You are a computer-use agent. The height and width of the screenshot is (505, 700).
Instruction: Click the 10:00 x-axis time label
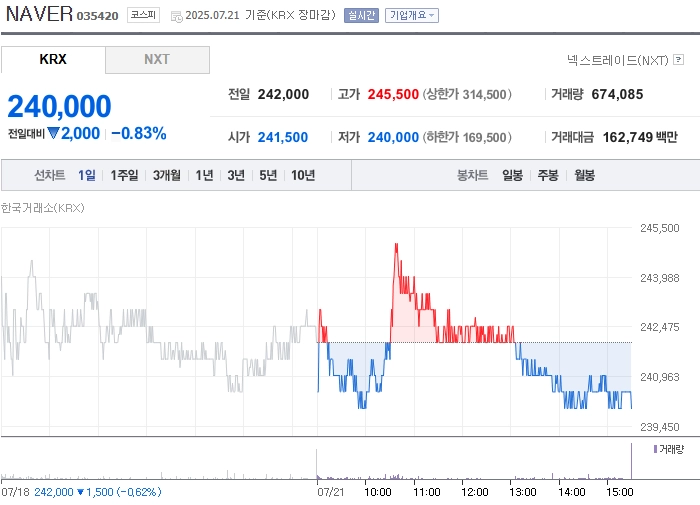[x=378, y=492]
